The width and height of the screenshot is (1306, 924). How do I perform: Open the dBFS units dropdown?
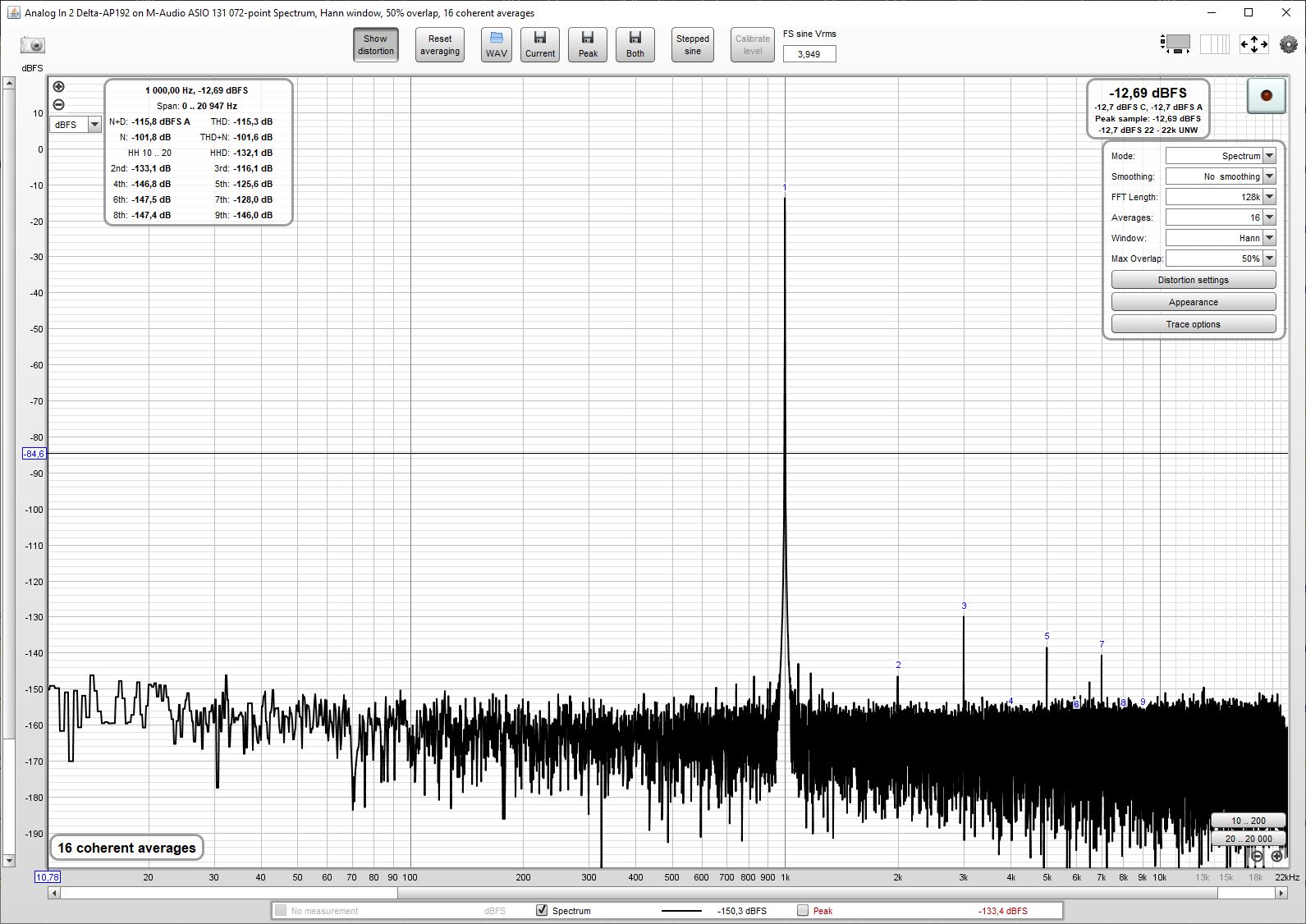coord(76,125)
